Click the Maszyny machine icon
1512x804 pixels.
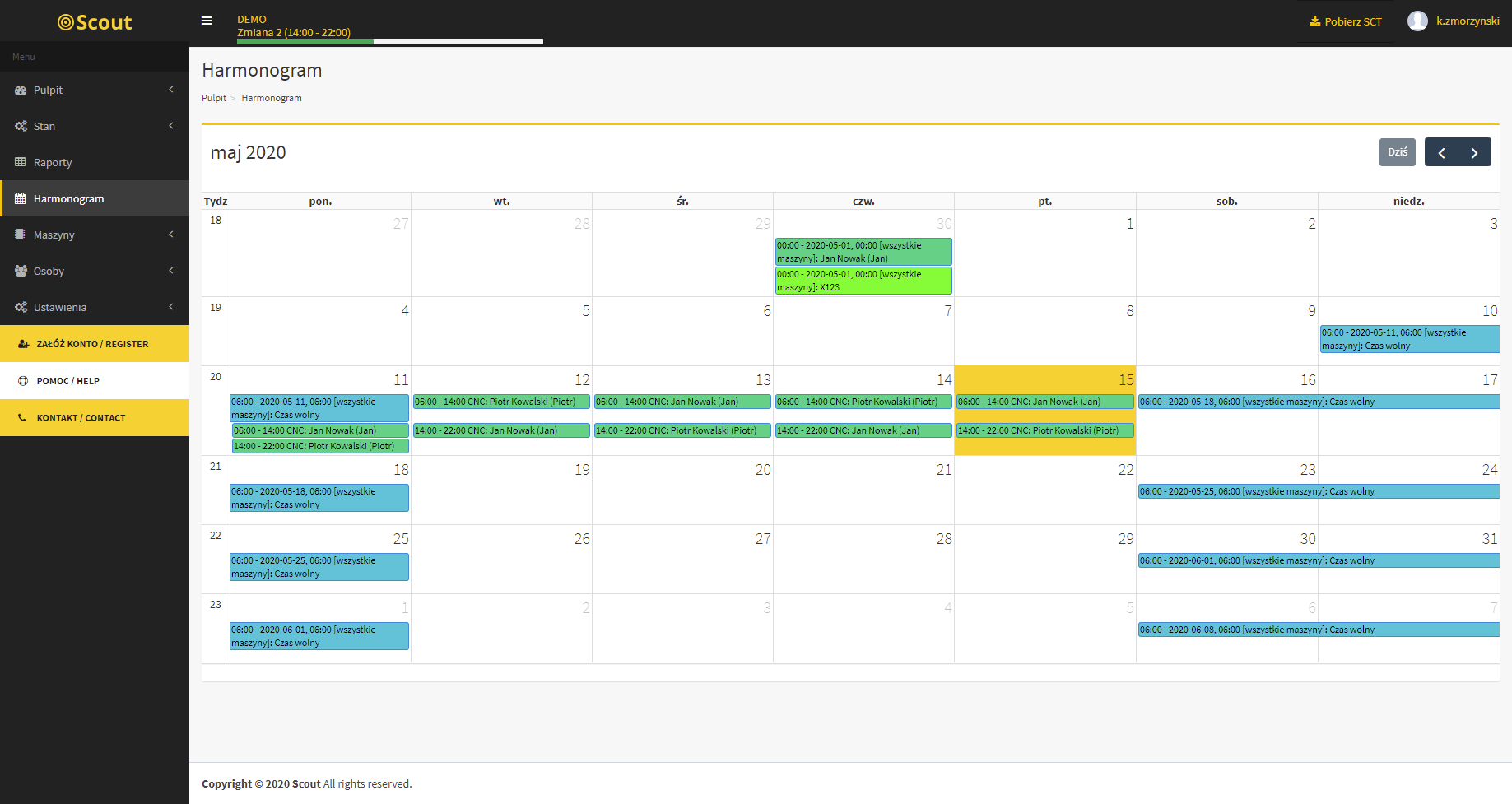(x=21, y=235)
